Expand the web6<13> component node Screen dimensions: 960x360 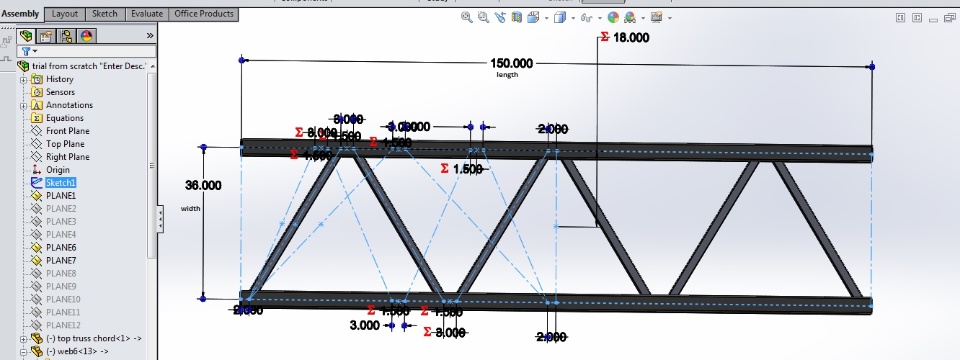(23, 352)
